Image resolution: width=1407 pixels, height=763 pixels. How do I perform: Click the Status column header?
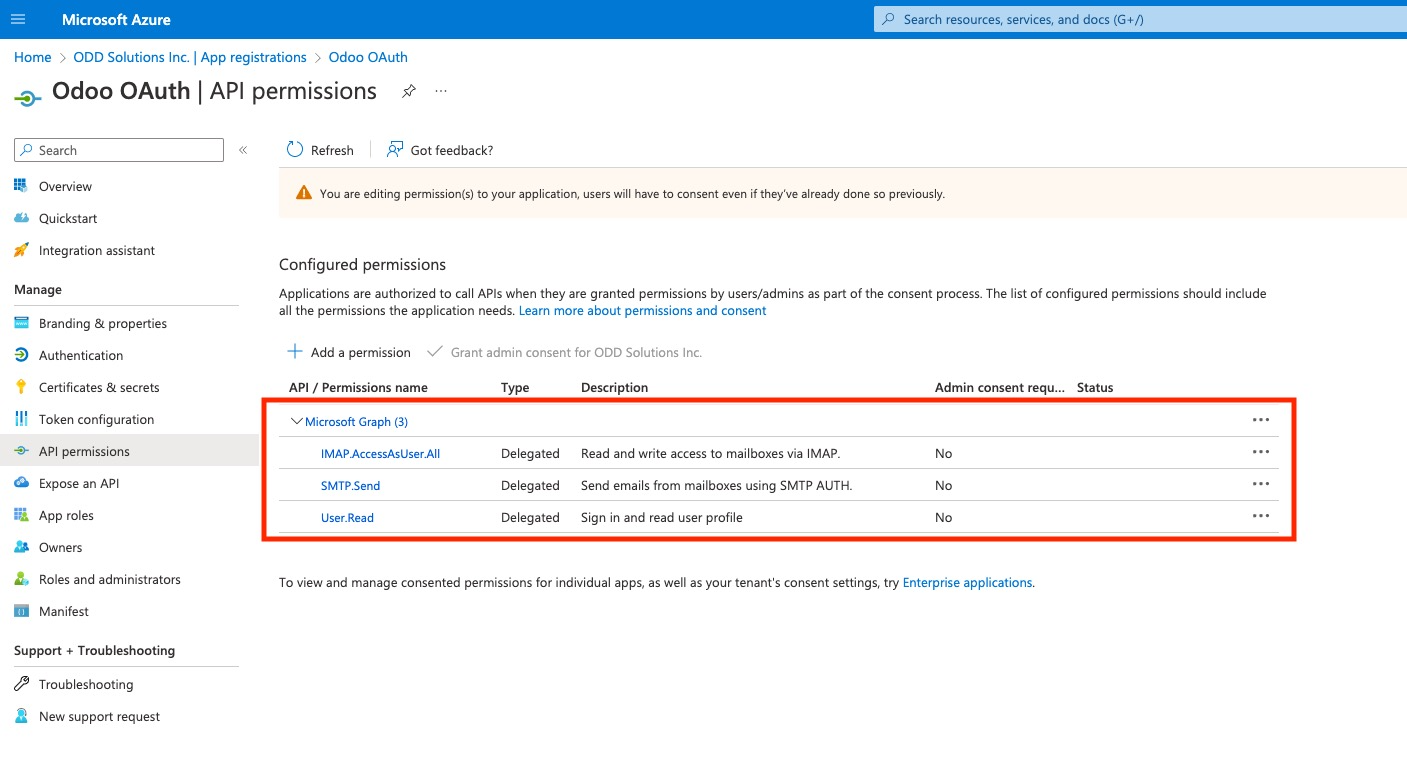1095,387
